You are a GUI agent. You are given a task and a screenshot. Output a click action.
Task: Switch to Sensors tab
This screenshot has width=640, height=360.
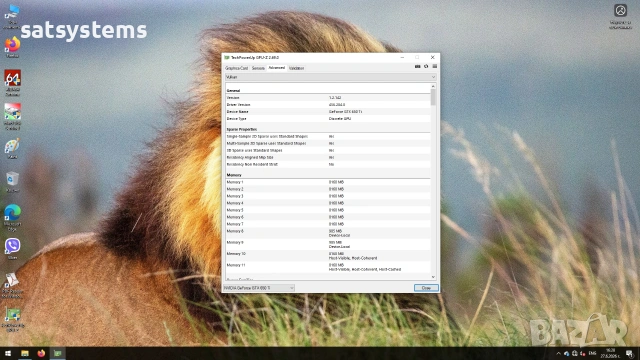[x=258, y=68]
